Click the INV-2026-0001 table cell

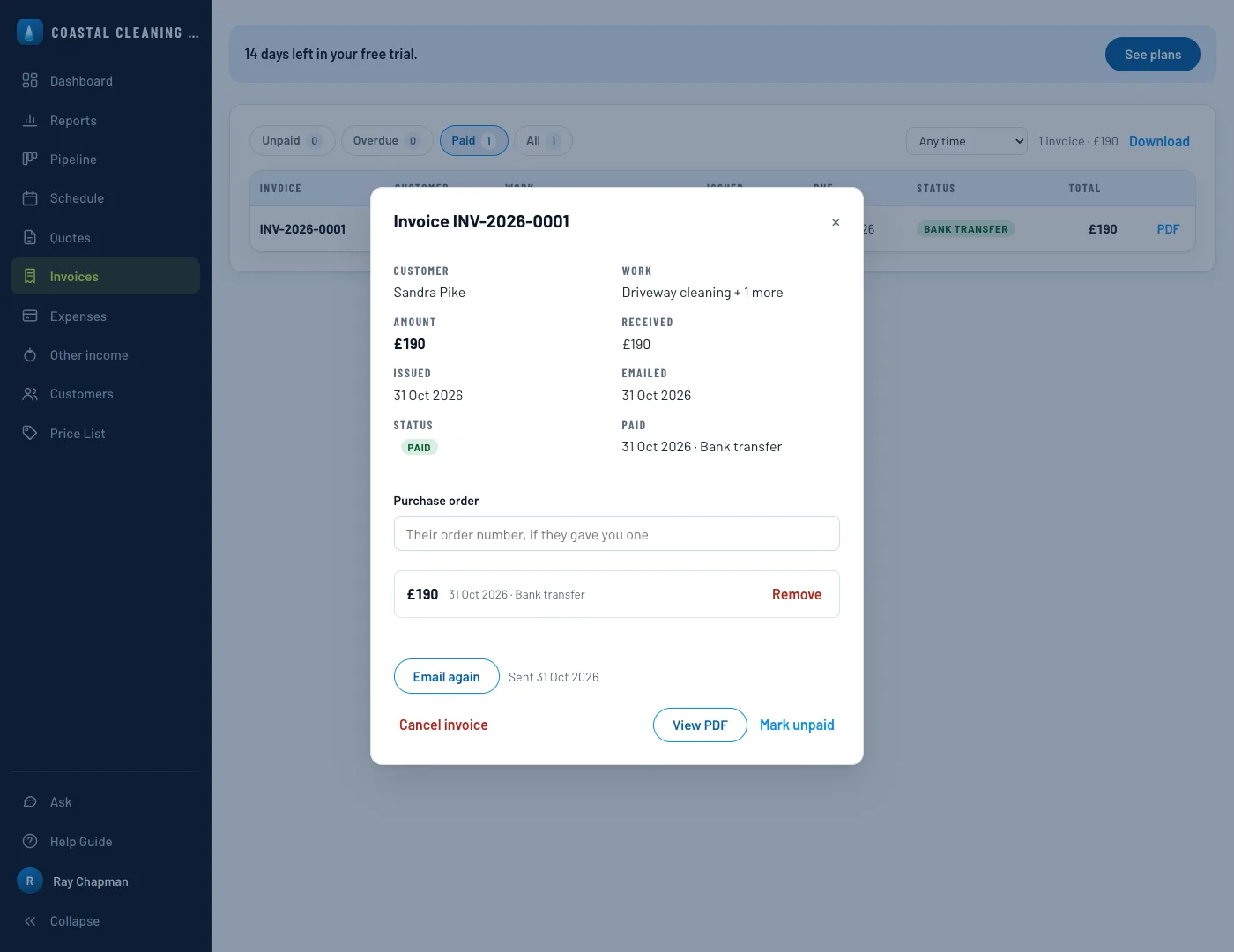[x=302, y=229]
